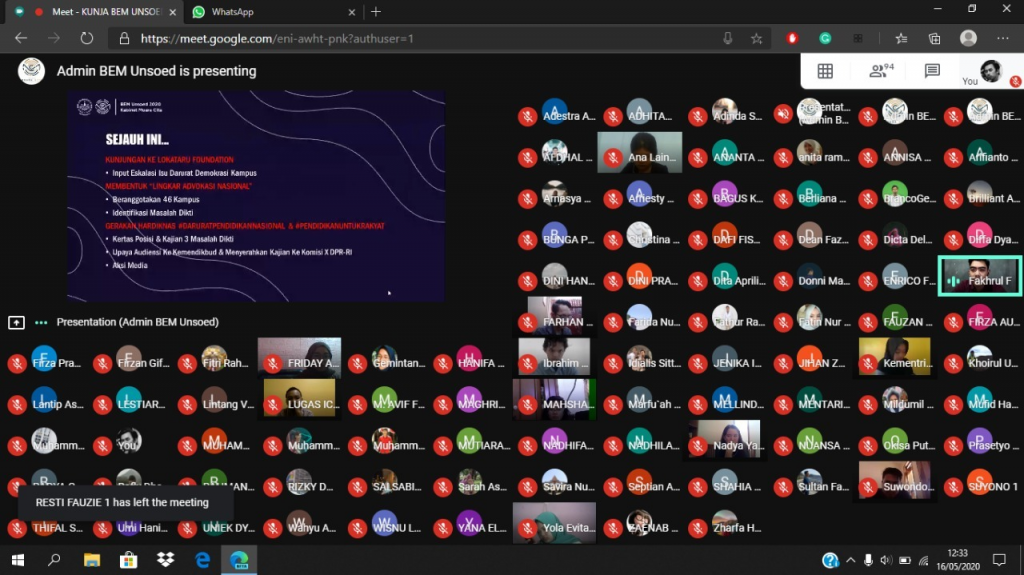
Task: Open the meeting chat panel
Action: [932, 71]
